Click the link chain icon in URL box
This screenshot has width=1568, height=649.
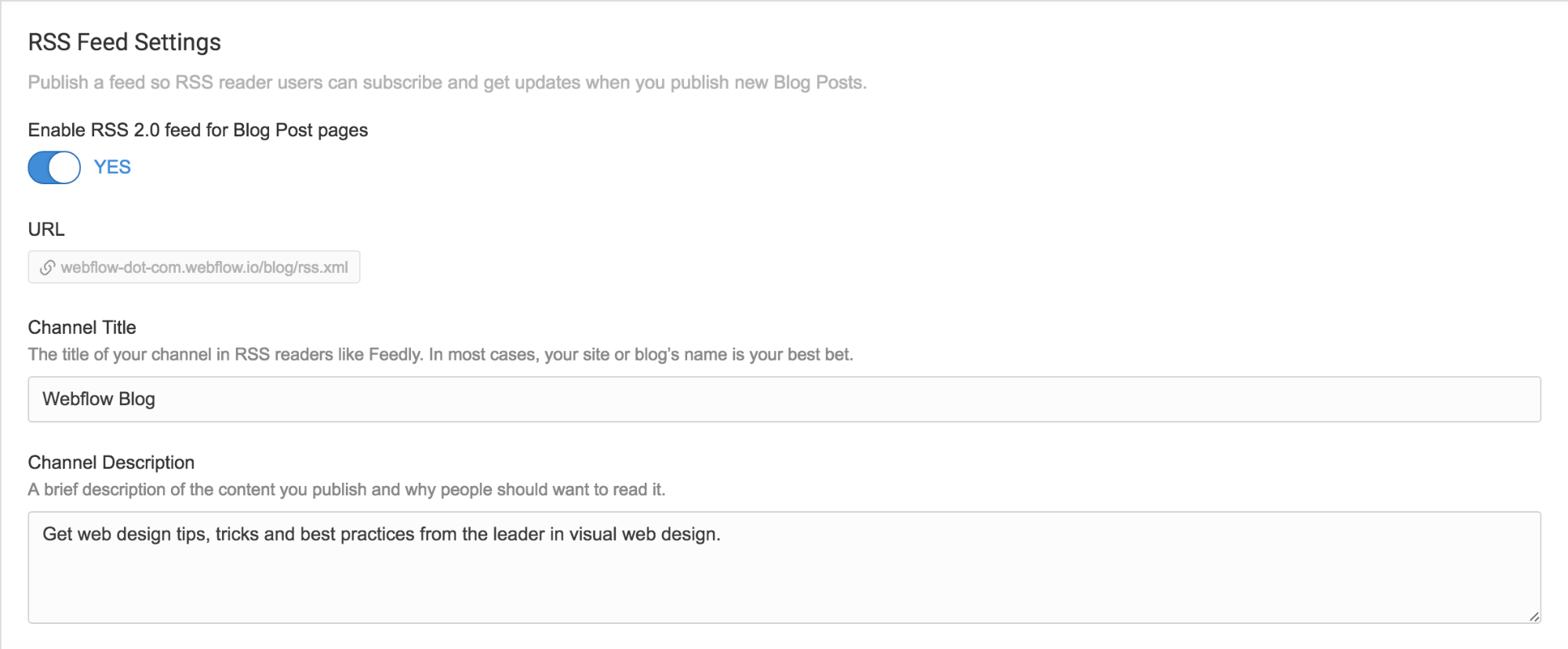(x=47, y=268)
